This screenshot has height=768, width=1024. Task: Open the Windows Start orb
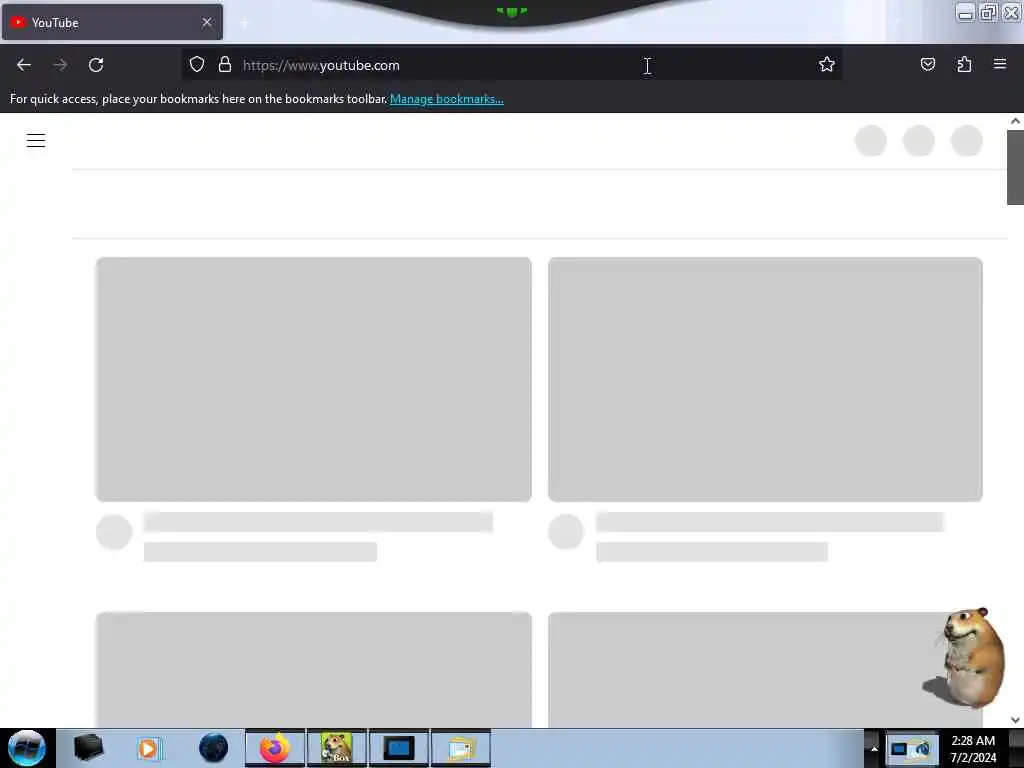[x=27, y=748]
